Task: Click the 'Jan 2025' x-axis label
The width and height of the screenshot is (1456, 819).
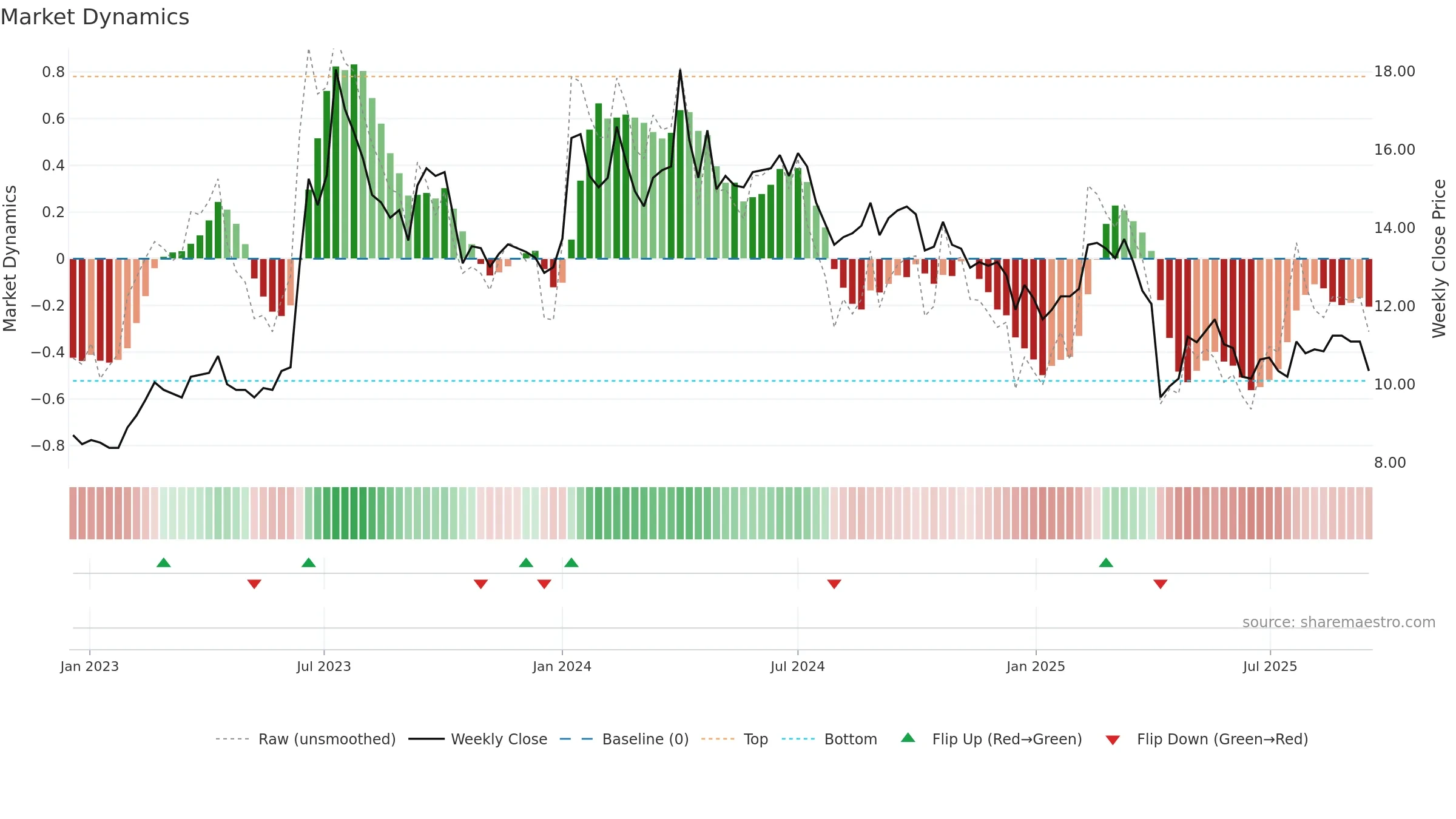Action: [x=1036, y=666]
